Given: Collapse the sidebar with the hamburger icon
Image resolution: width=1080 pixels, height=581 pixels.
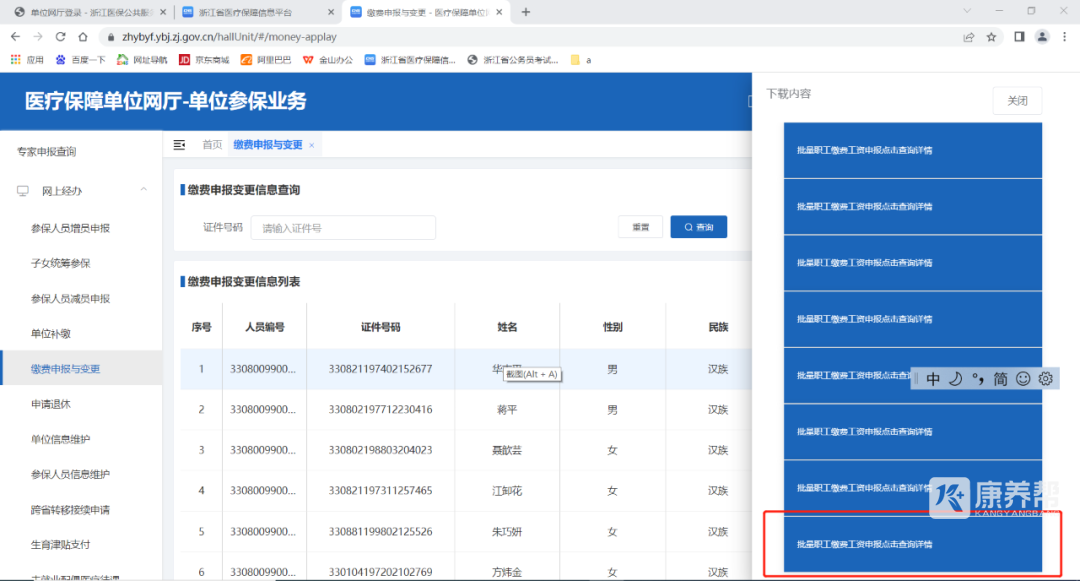Looking at the screenshot, I should [179, 145].
